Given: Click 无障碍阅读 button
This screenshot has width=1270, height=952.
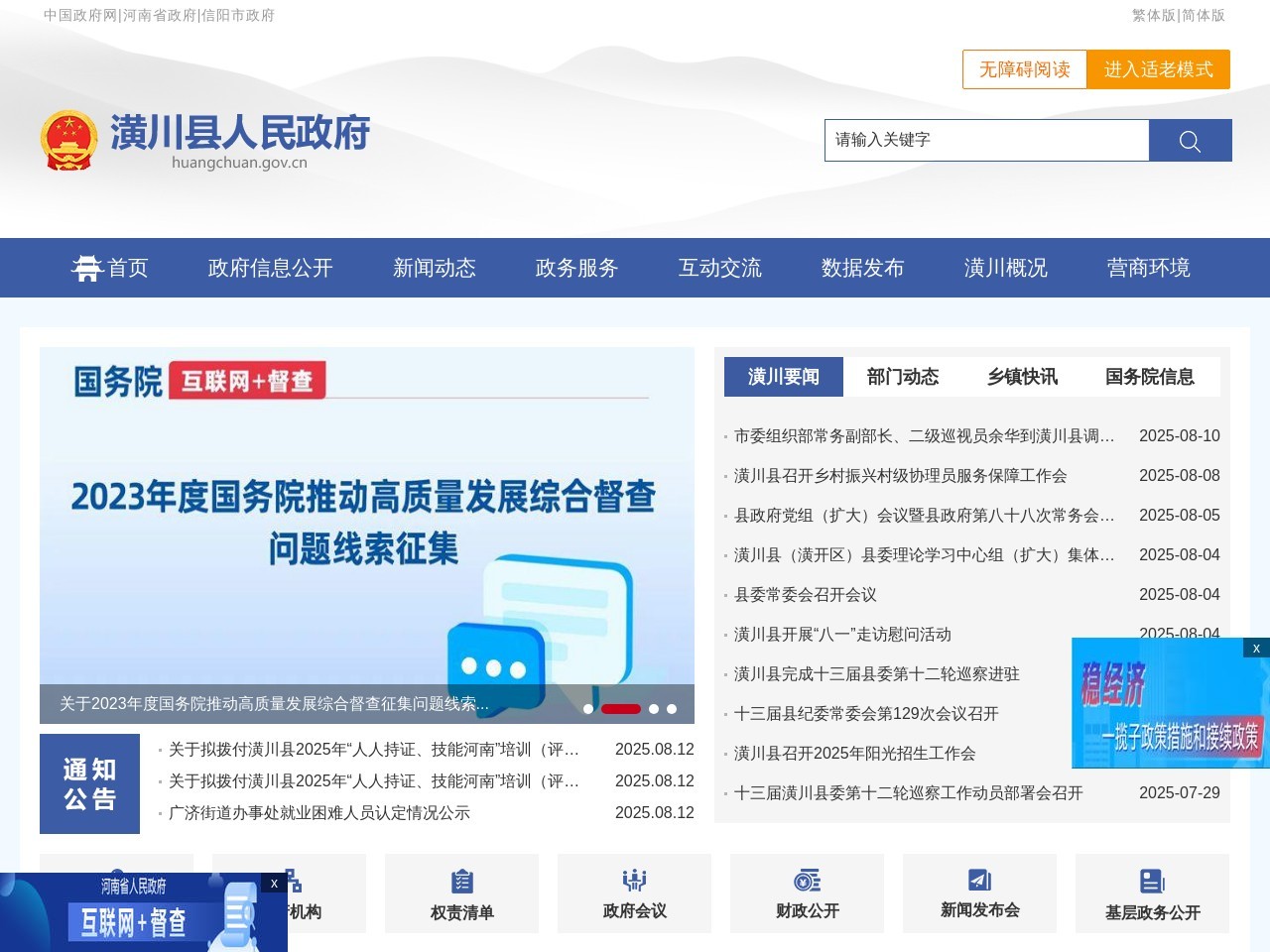Looking at the screenshot, I should 1024,69.
